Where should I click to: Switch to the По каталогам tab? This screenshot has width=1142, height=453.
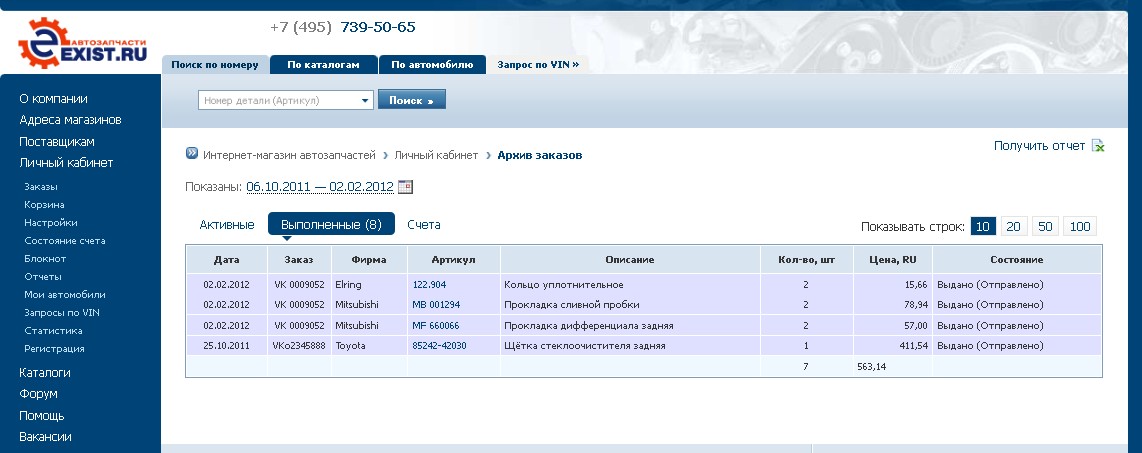point(323,65)
